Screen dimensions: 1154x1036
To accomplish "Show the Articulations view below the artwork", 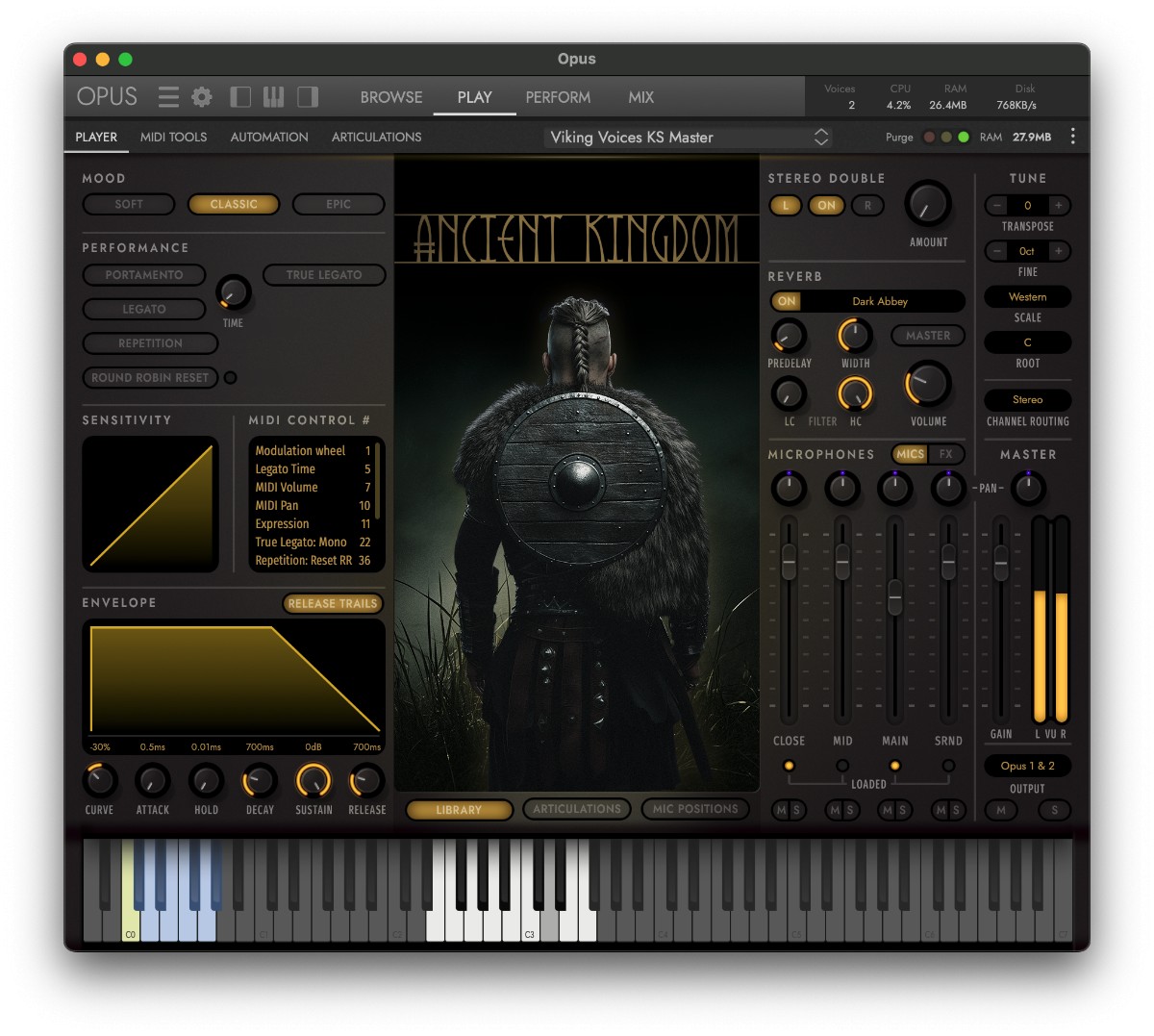I will click(x=577, y=809).
